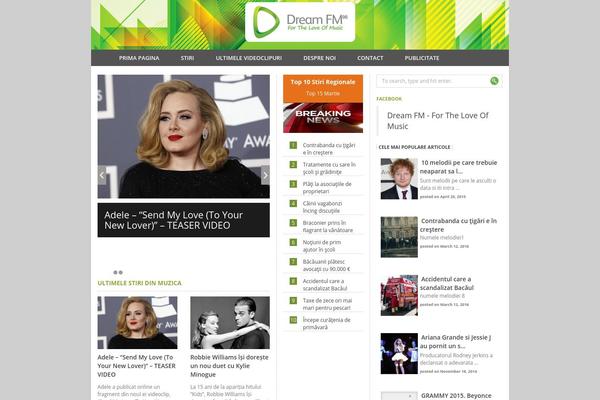Open 'Tratamente cu sare în școli' item
The image size is (600, 400).
329,168
